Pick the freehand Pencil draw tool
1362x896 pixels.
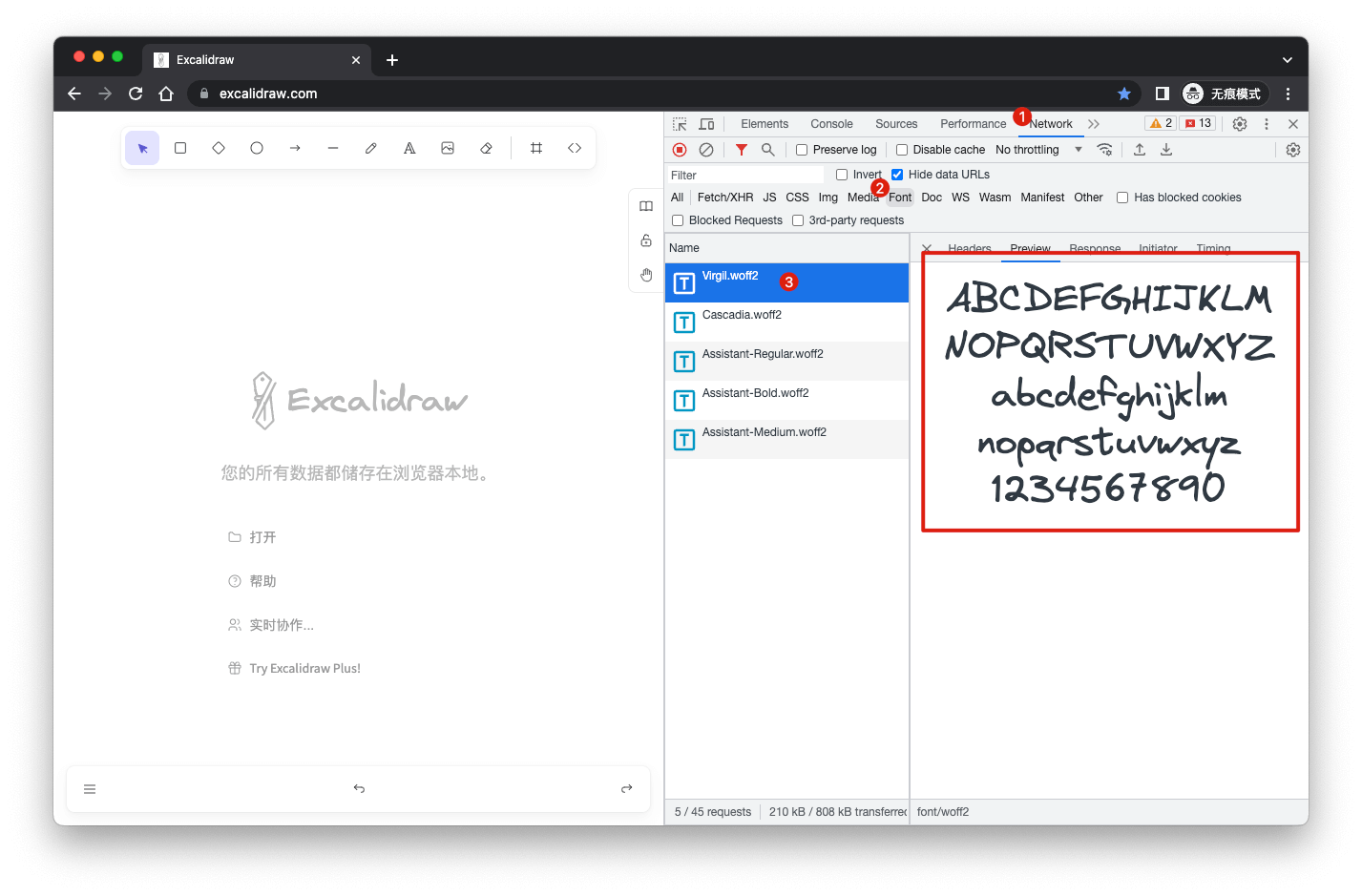(371, 148)
